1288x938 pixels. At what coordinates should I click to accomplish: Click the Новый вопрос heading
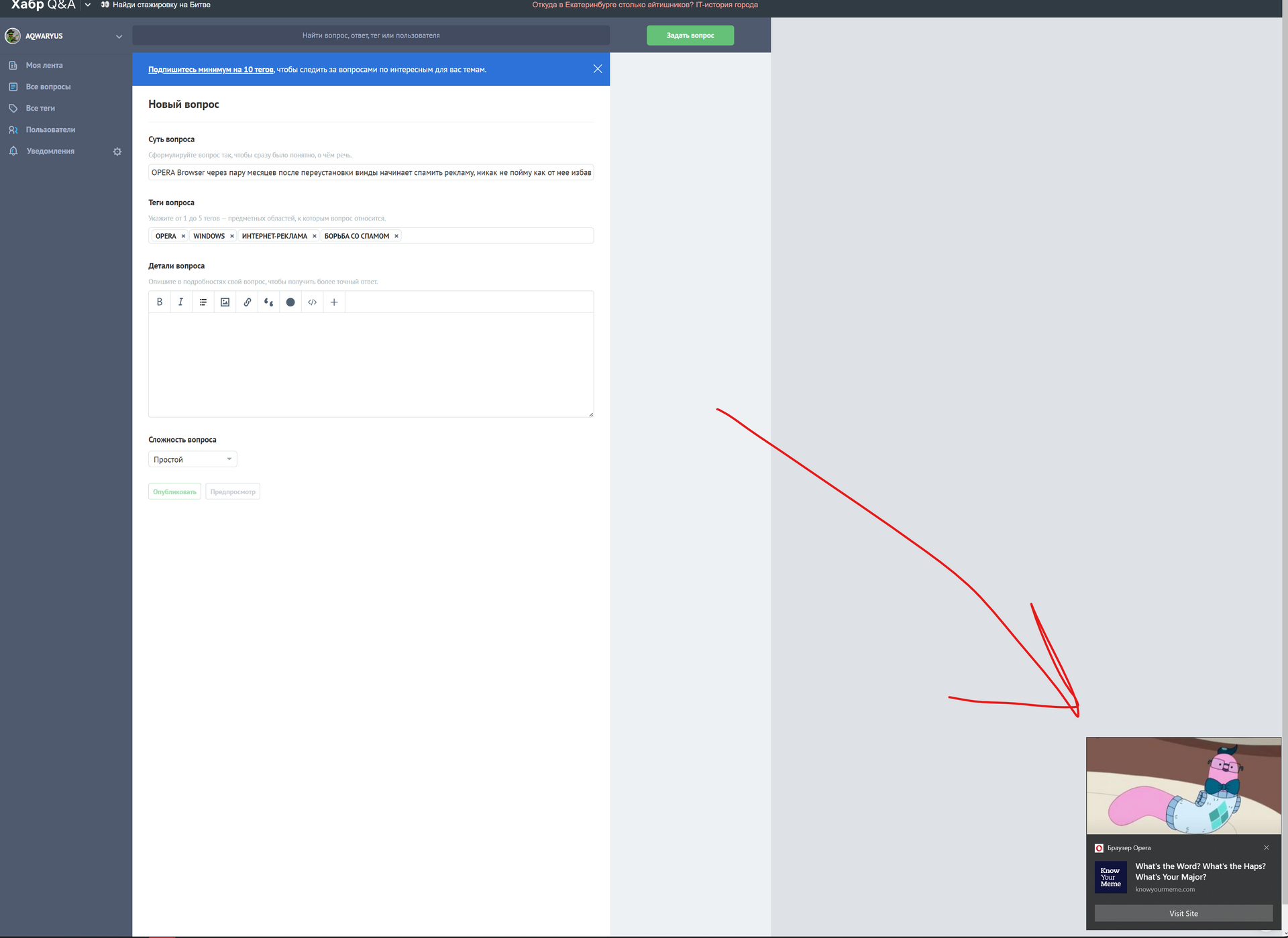(x=184, y=105)
